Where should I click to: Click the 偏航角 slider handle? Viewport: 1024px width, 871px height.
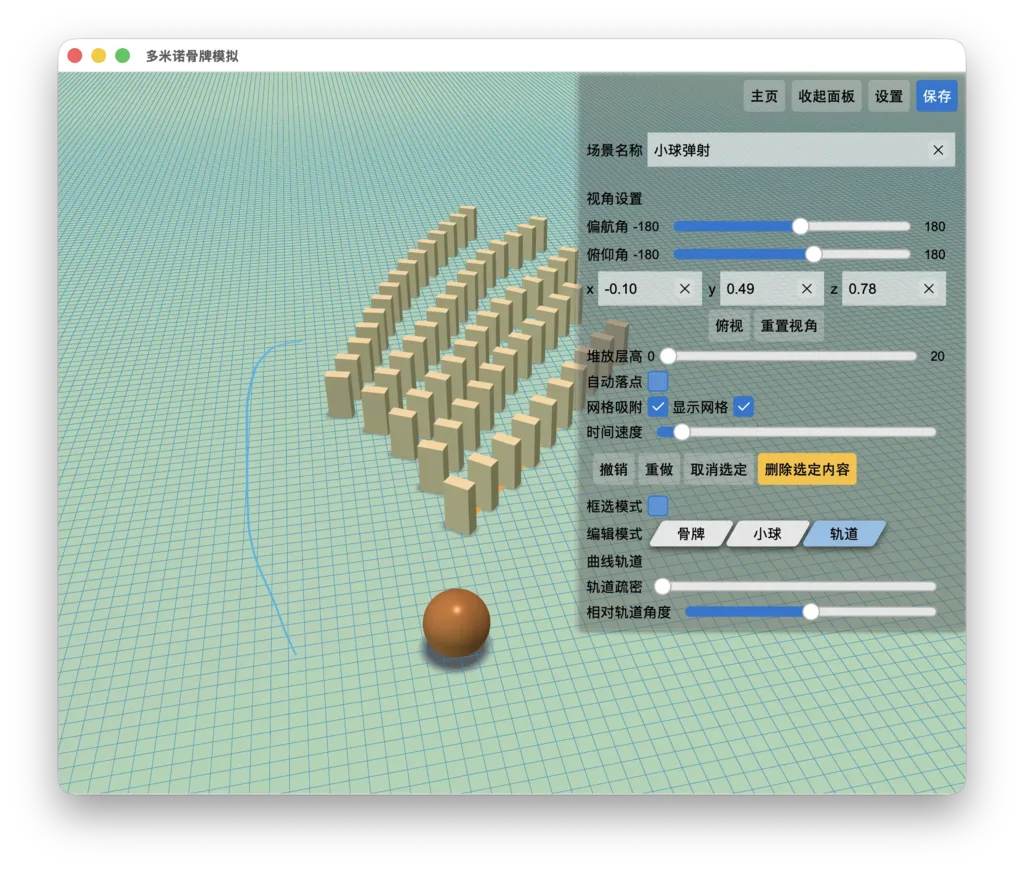click(x=800, y=227)
